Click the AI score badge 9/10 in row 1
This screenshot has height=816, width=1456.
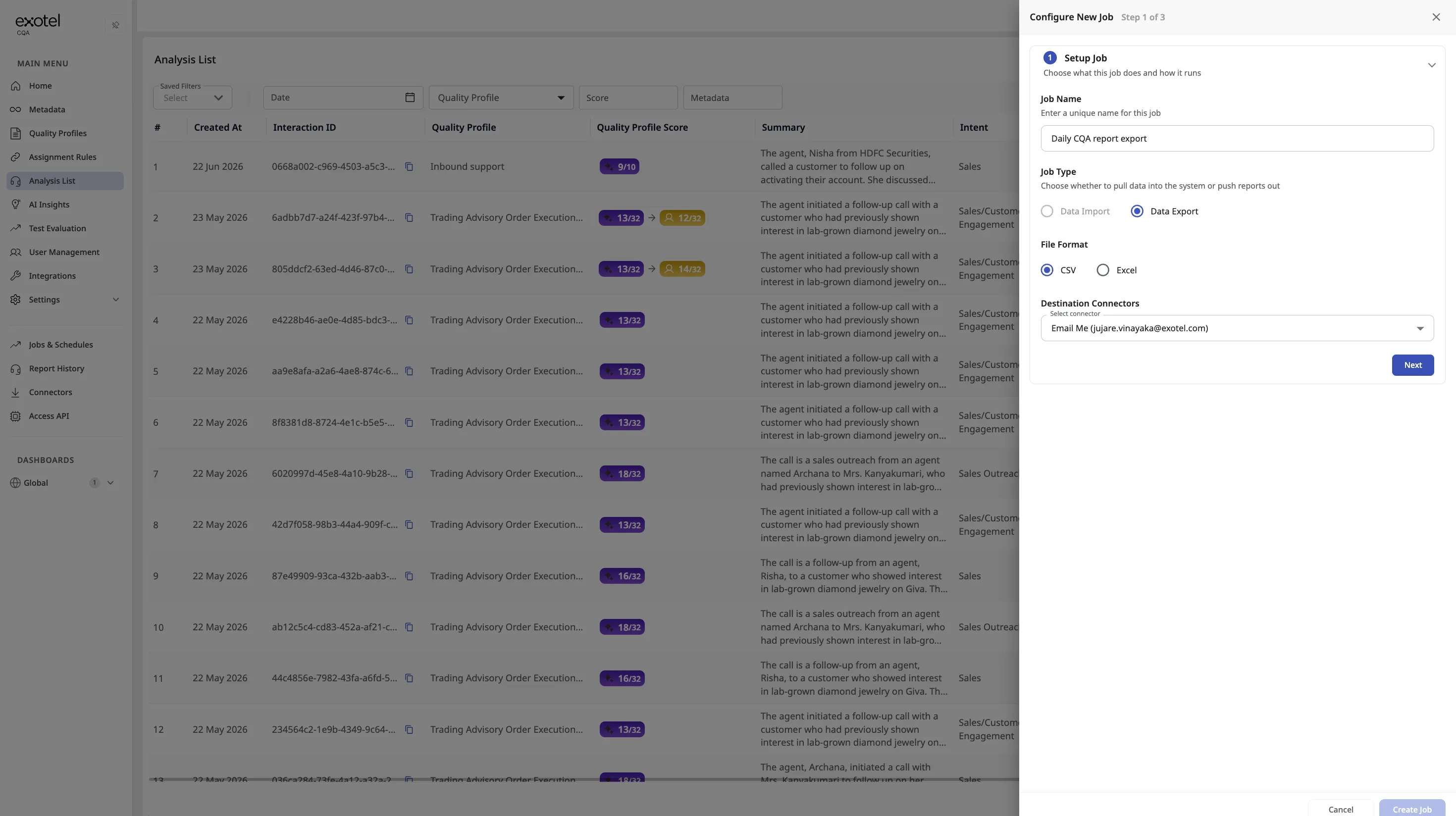[620, 167]
